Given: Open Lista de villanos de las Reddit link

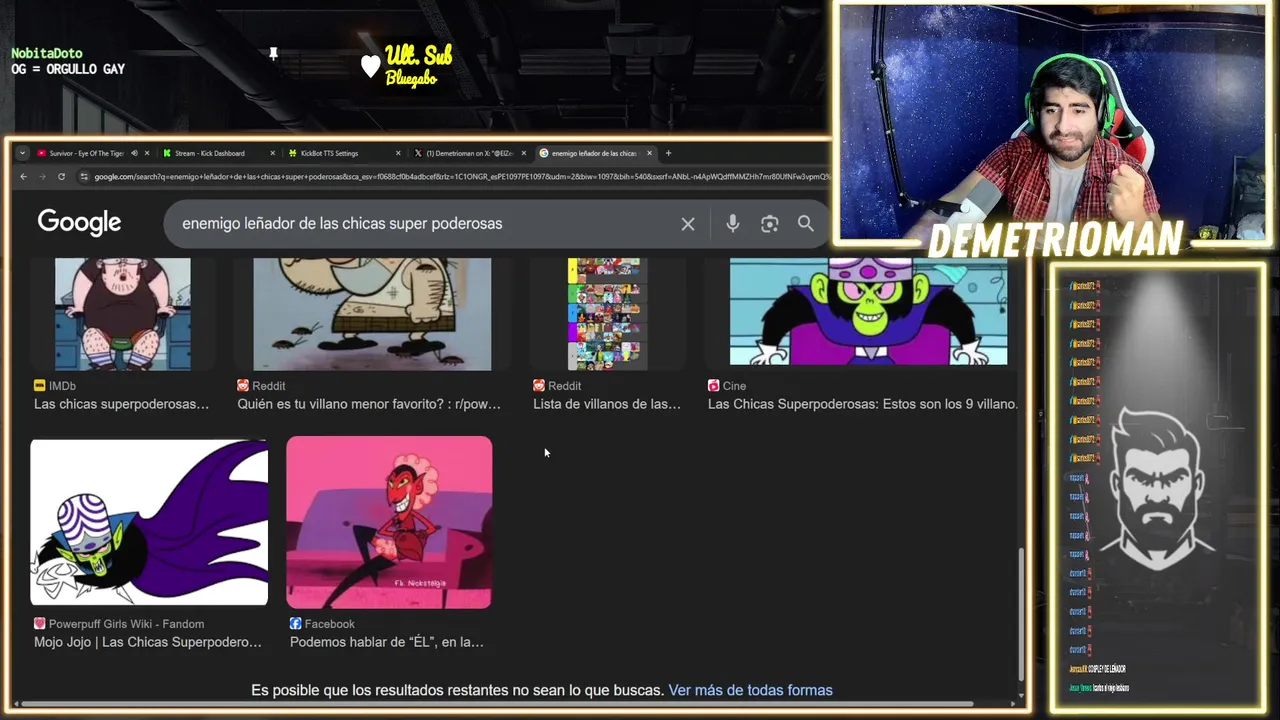Looking at the screenshot, I should click(607, 404).
